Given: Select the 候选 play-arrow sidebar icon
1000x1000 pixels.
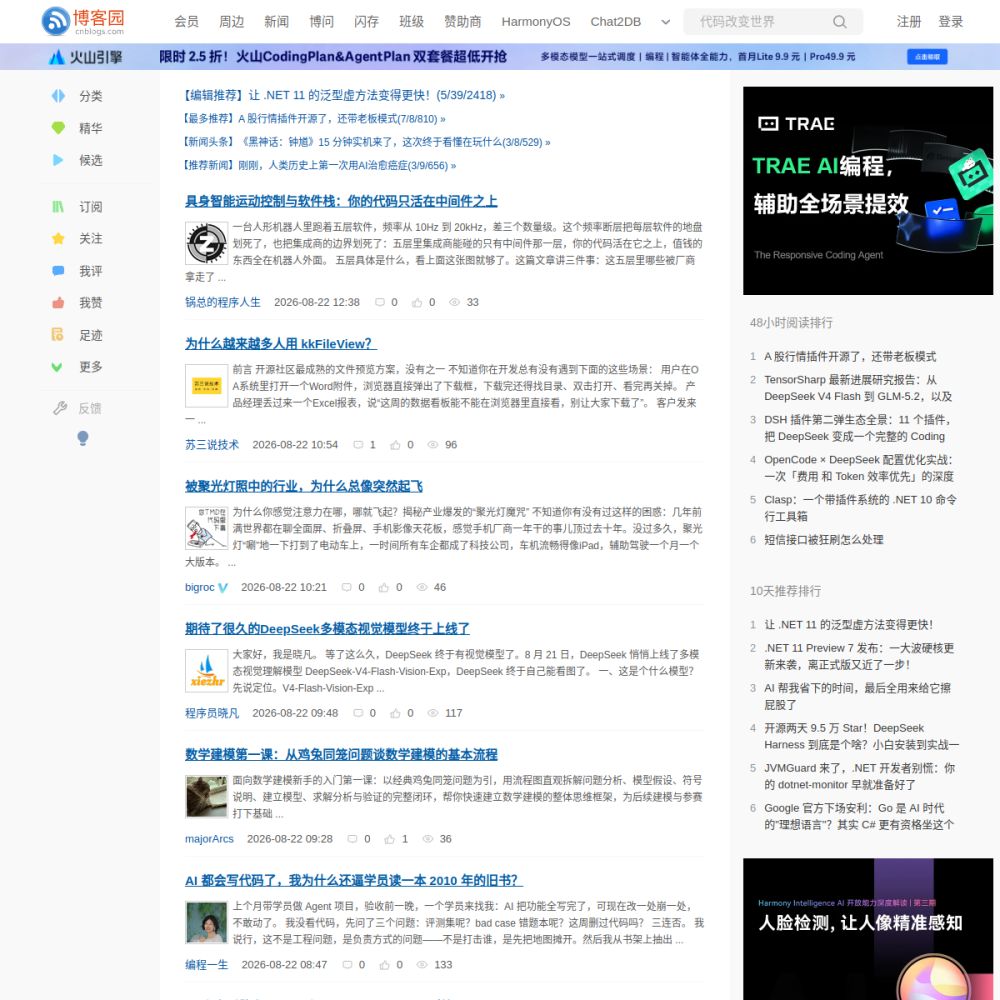Looking at the screenshot, I should pyautogui.click(x=58, y=160).
